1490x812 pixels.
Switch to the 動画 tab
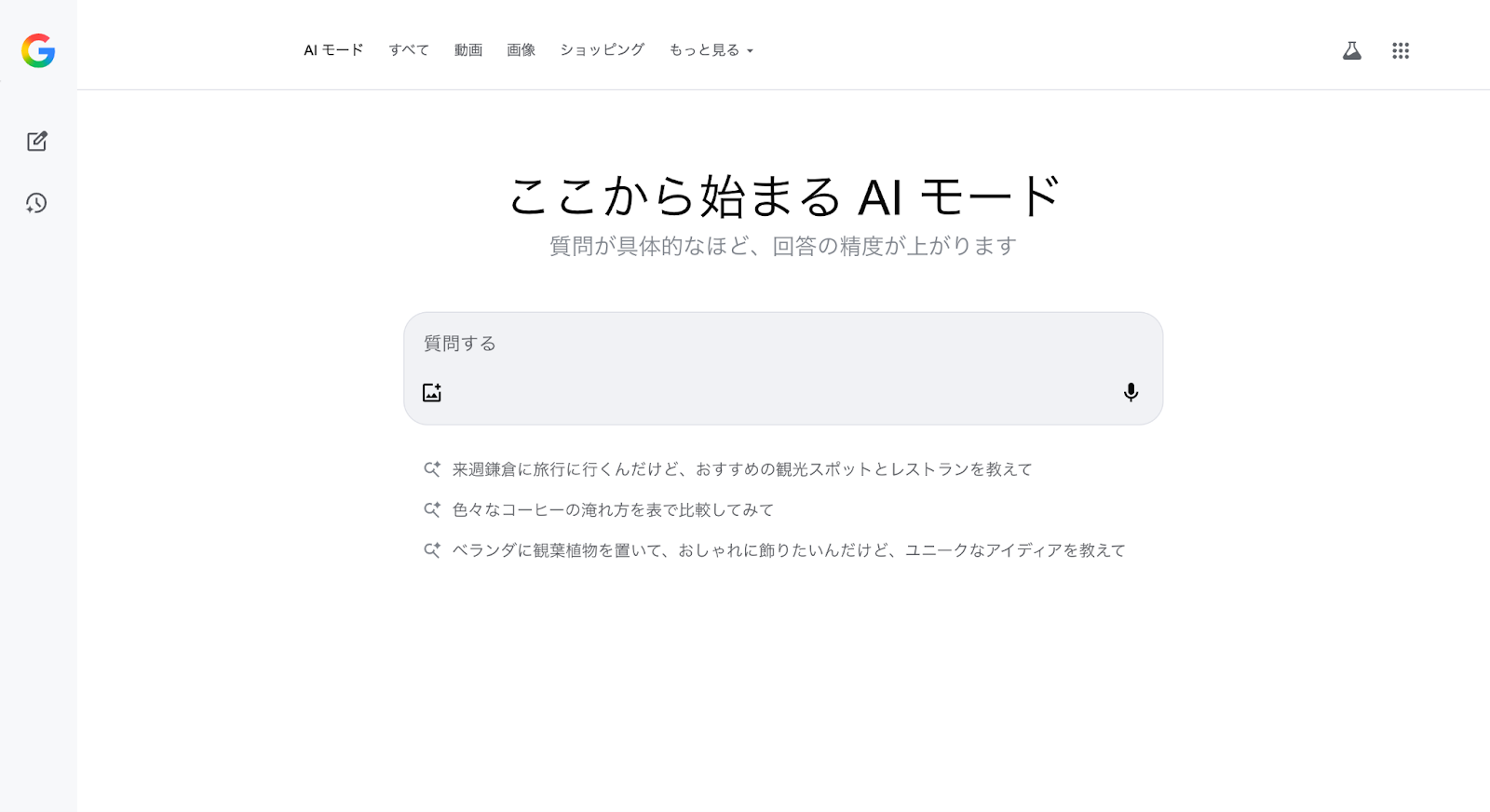[468, 50]
